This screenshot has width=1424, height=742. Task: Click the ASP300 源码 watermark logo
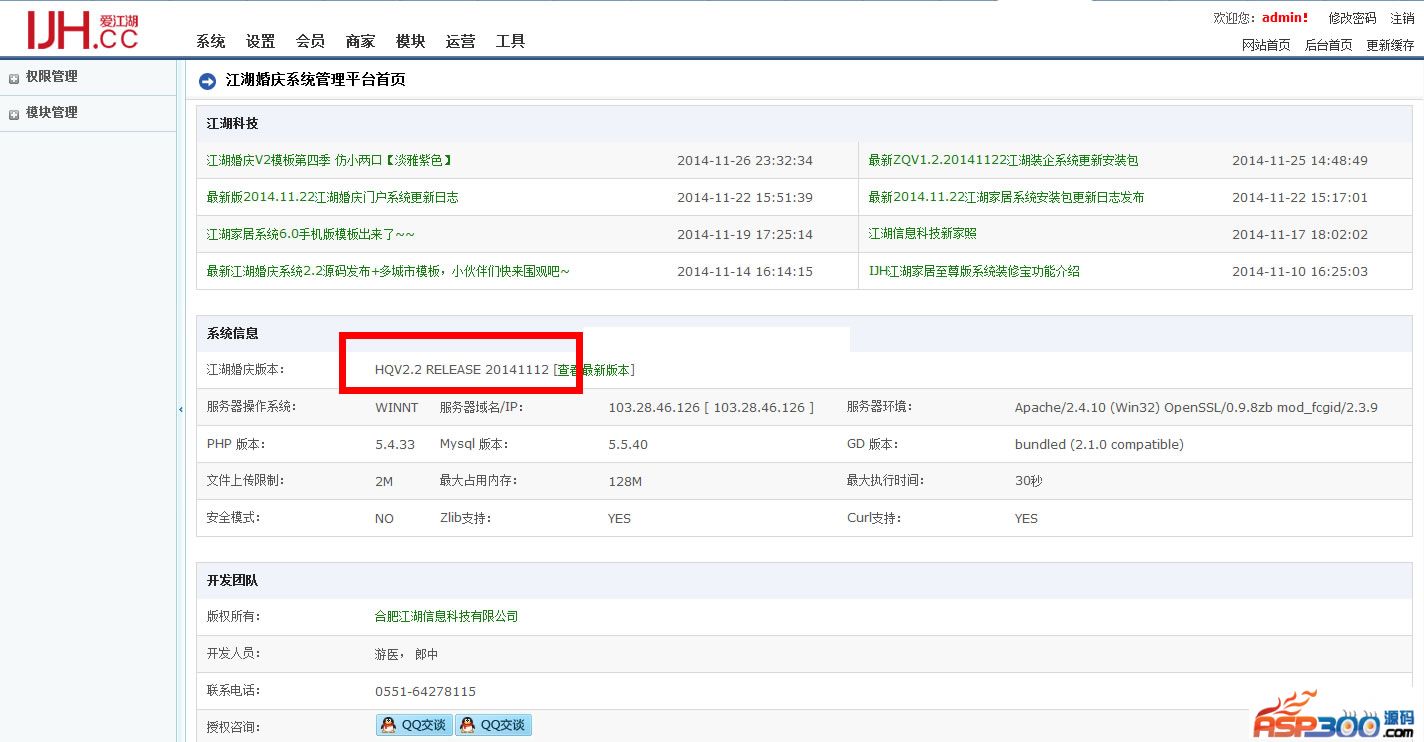(1334, 717)
